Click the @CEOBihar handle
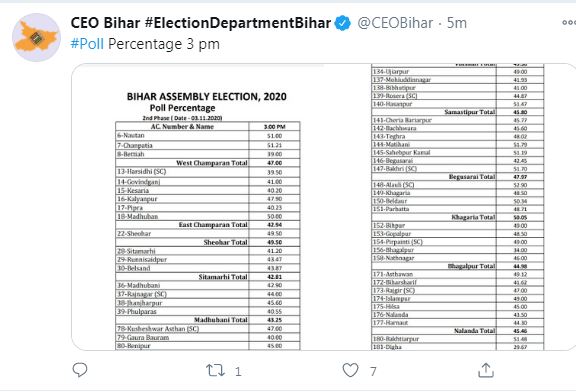This screenshot has height=392, width=576. (395, 23)
